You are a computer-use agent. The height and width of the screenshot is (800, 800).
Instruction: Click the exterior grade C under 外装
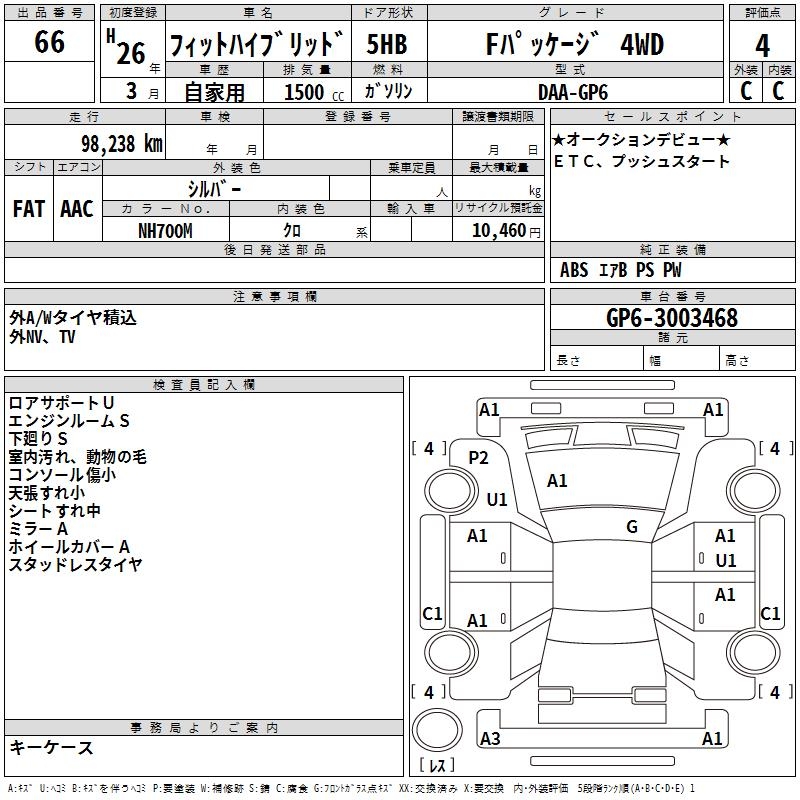pyautogui.click(x=746, y=91)
